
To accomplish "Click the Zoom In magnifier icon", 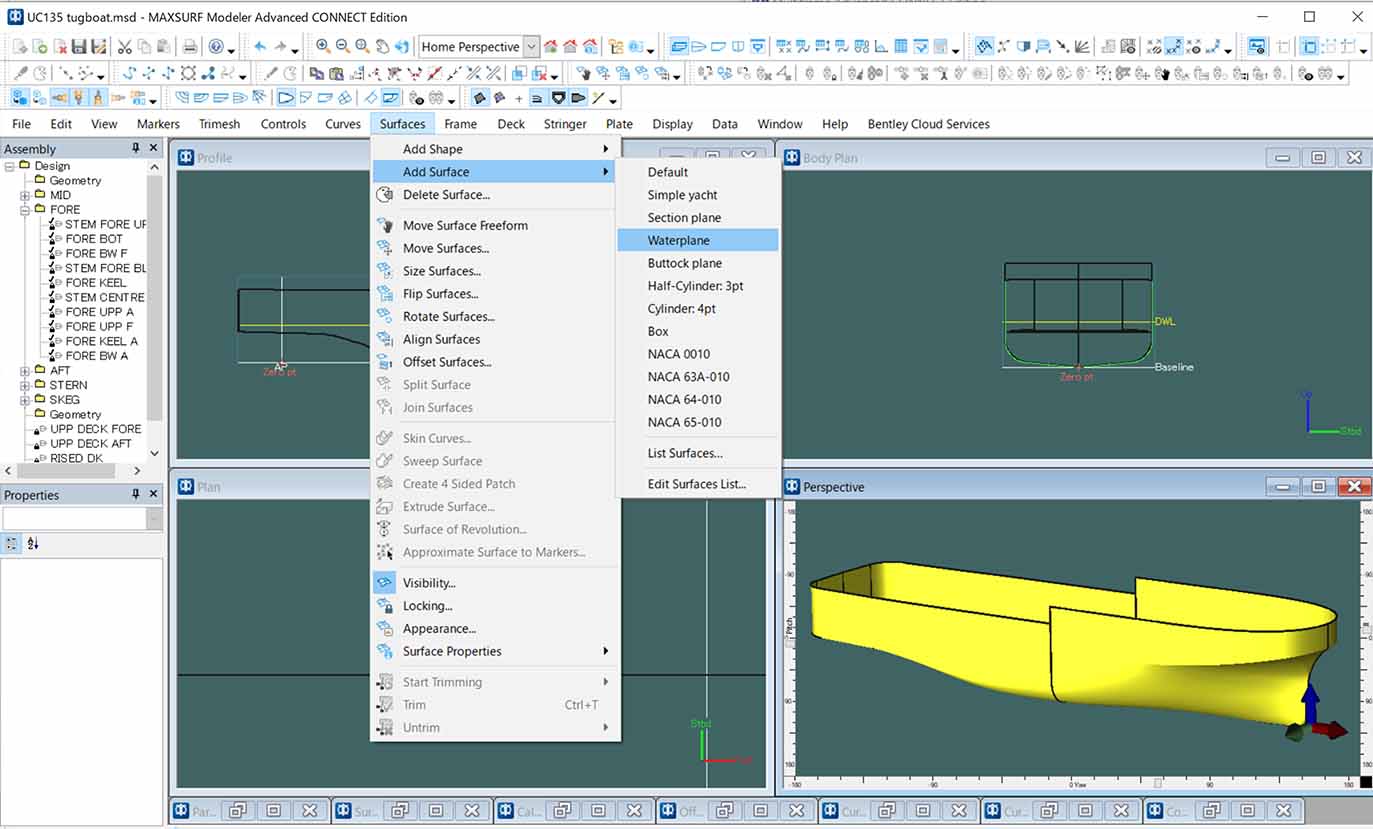I will (323, 46).
